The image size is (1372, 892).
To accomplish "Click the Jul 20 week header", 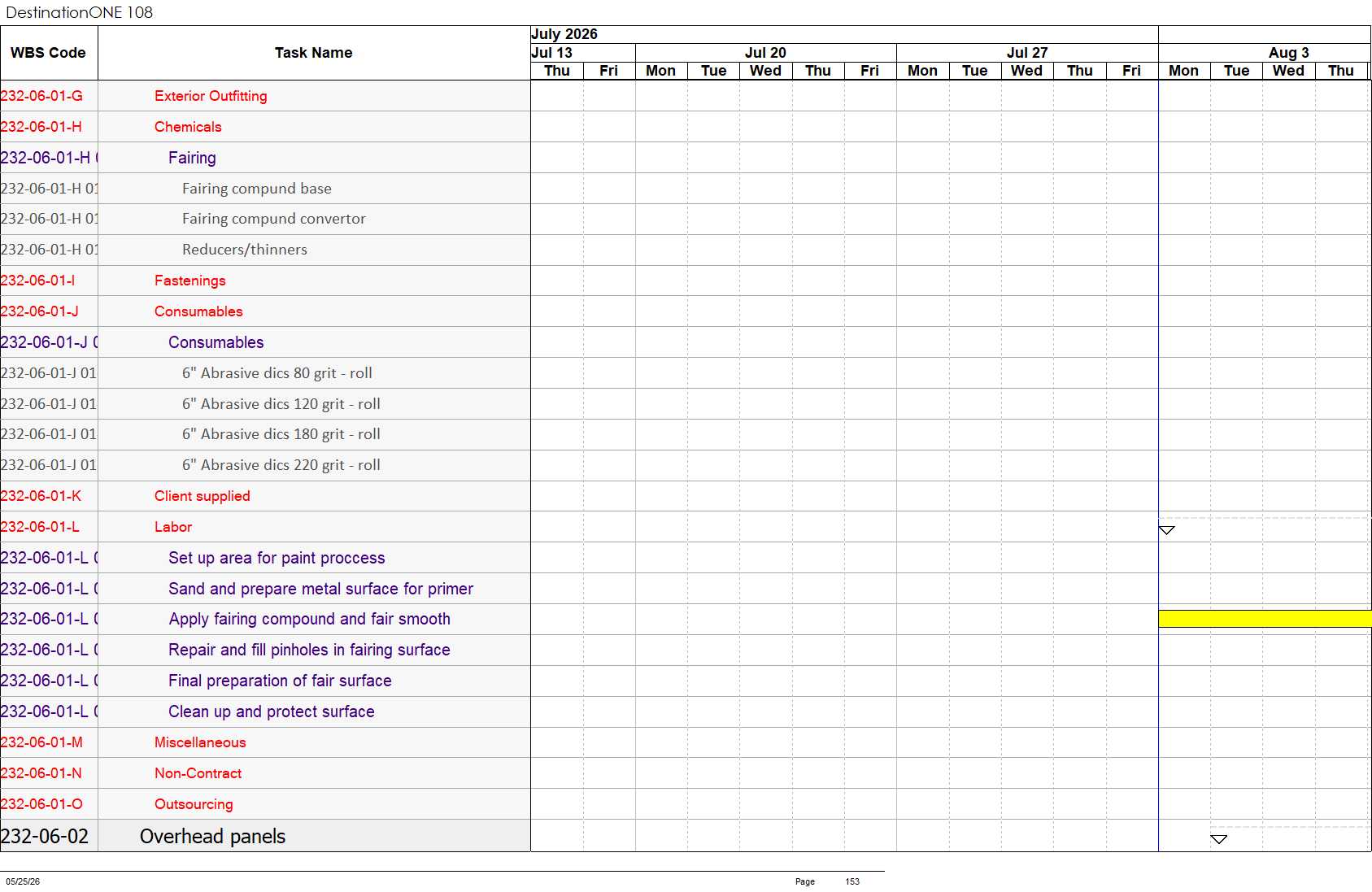I will coord(766,53).
